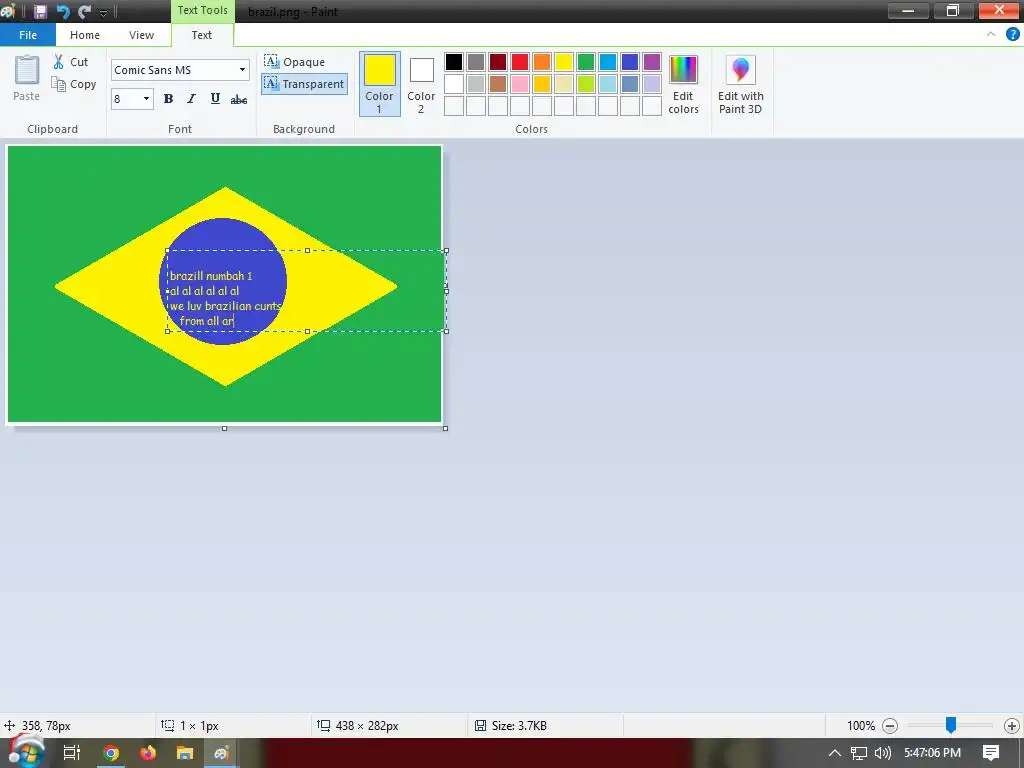Viewport: 1024px width, 768px height.
Task: Click the taskbar clock 5:47:06 PM
Action: coord(933,753)
